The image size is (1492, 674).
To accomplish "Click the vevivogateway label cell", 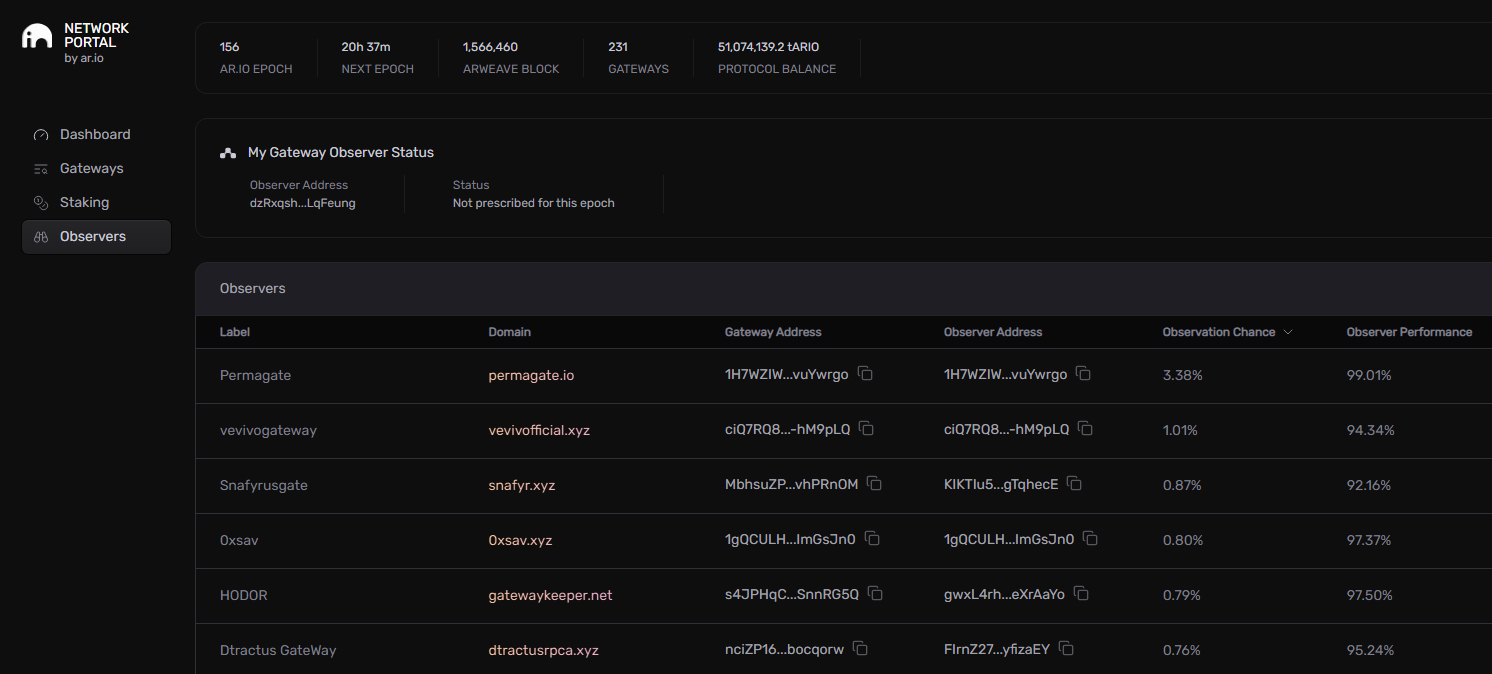I will (x=268, y=430).
